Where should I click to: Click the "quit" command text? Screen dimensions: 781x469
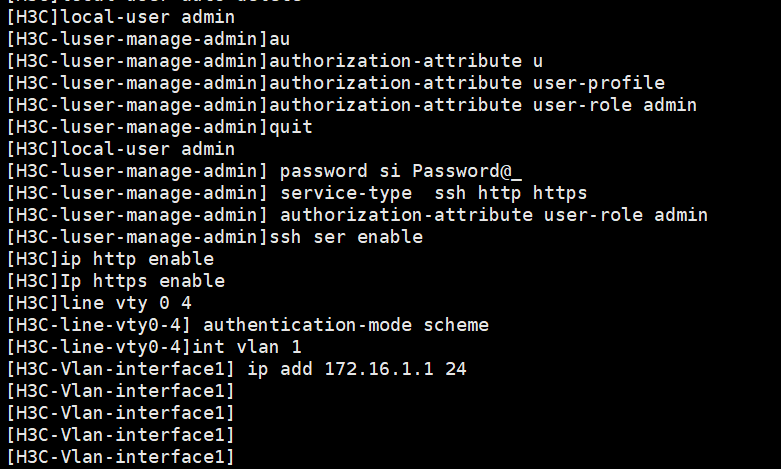point(291,127)
